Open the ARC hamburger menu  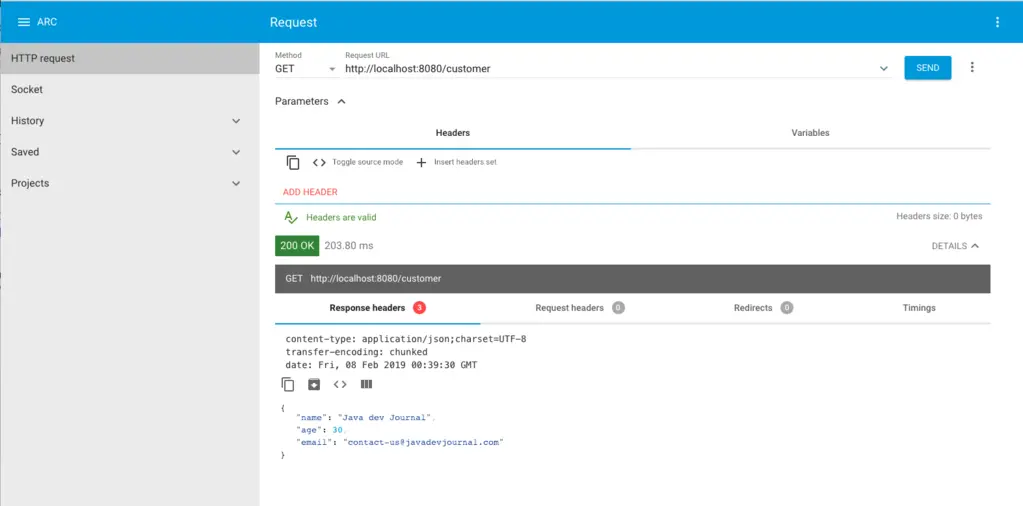pyautogui.click(x=23, y=22)
